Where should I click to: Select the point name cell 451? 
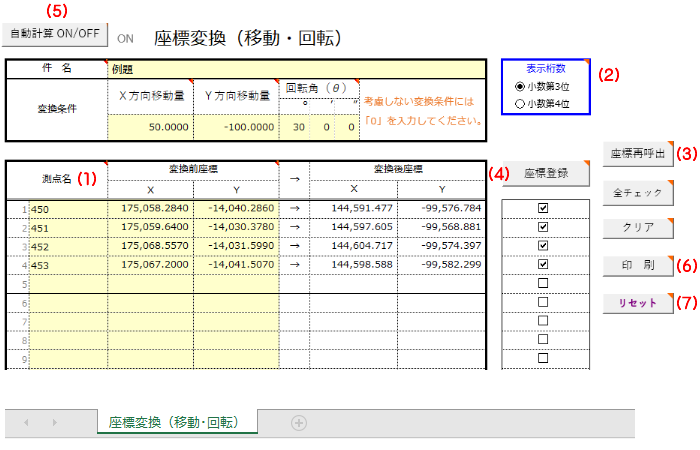[x=68, y=228]
